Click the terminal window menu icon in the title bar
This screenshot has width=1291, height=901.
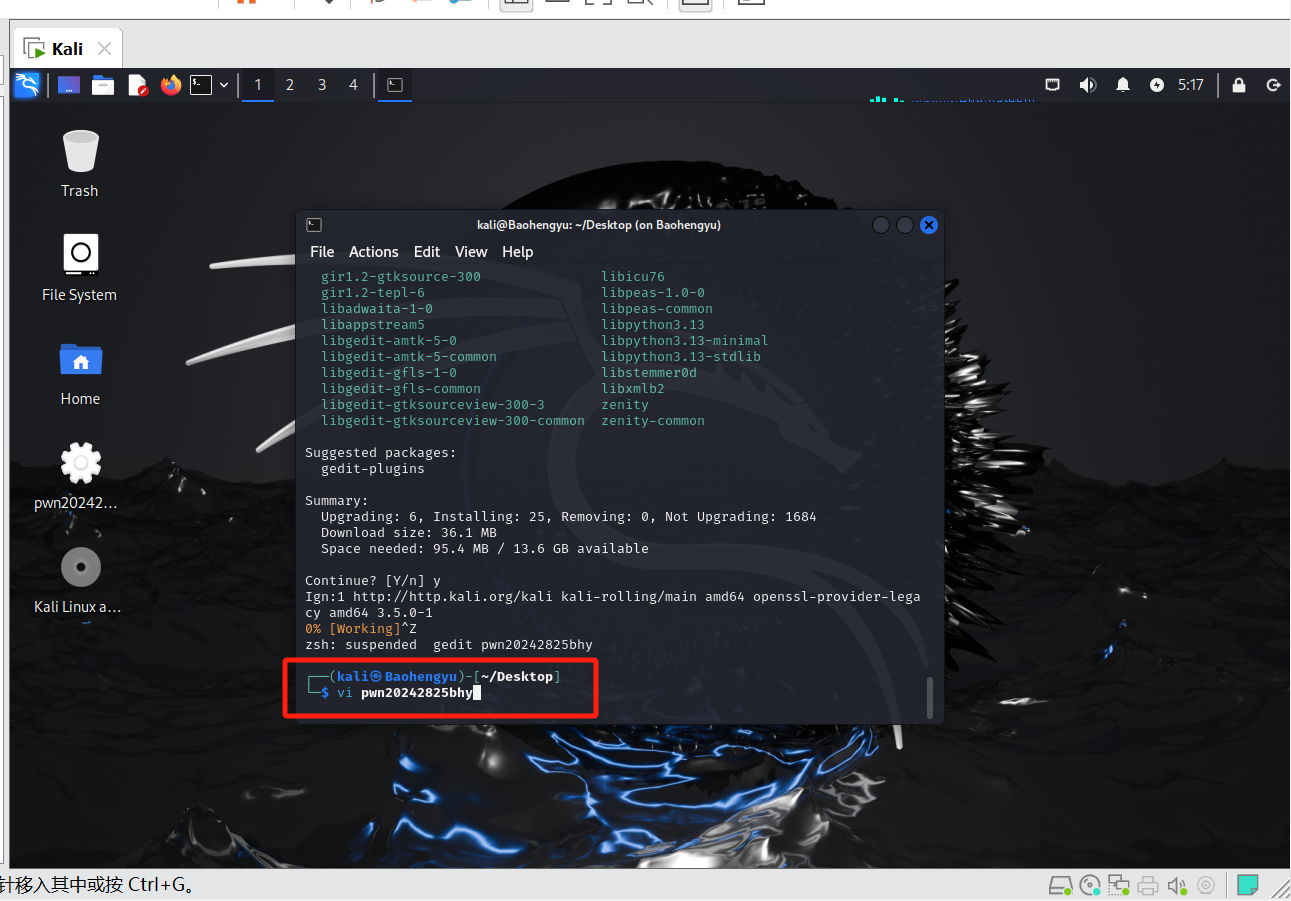coord(314,225)
